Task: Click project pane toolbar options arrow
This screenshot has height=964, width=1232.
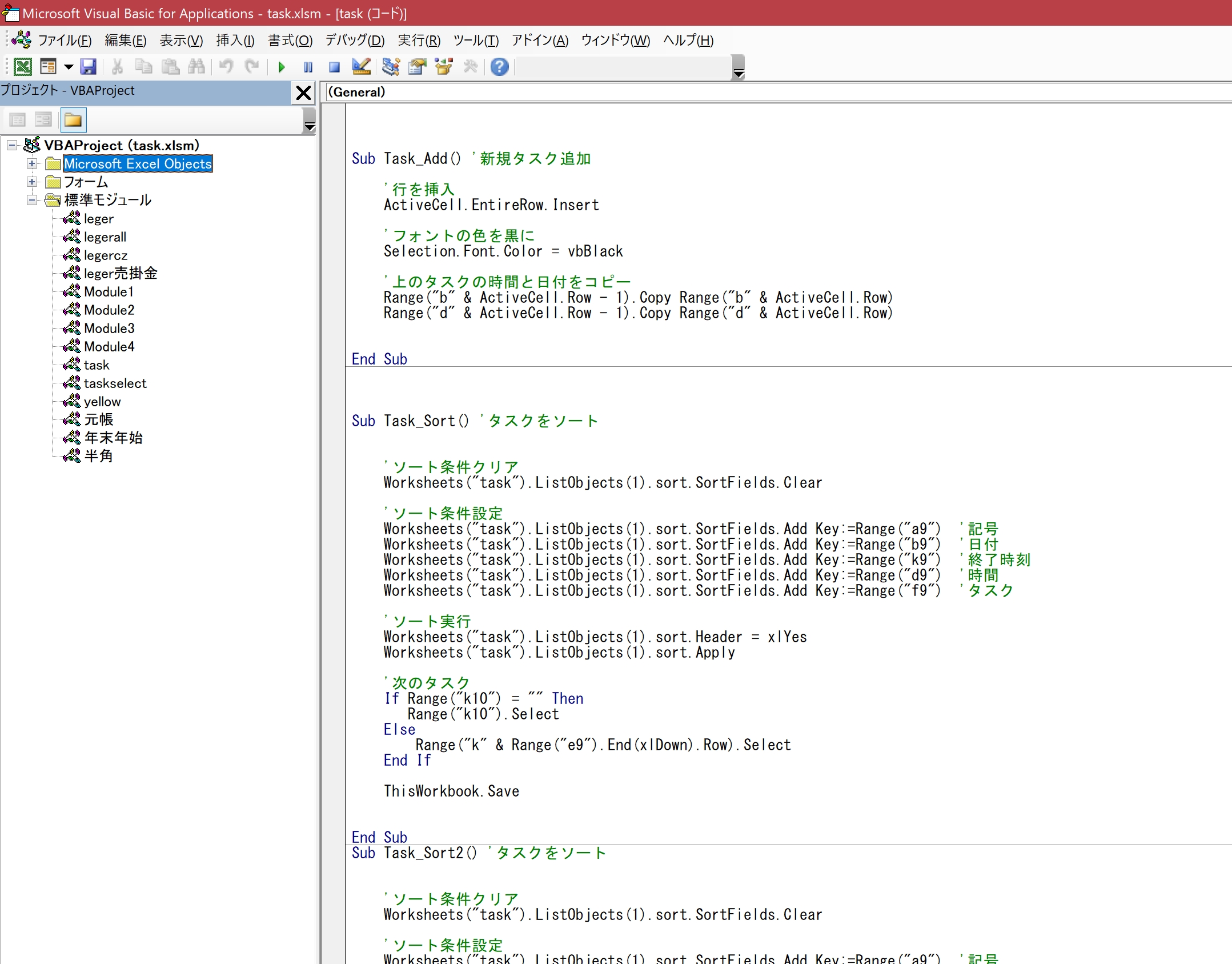Action: (x=309, y=121)
